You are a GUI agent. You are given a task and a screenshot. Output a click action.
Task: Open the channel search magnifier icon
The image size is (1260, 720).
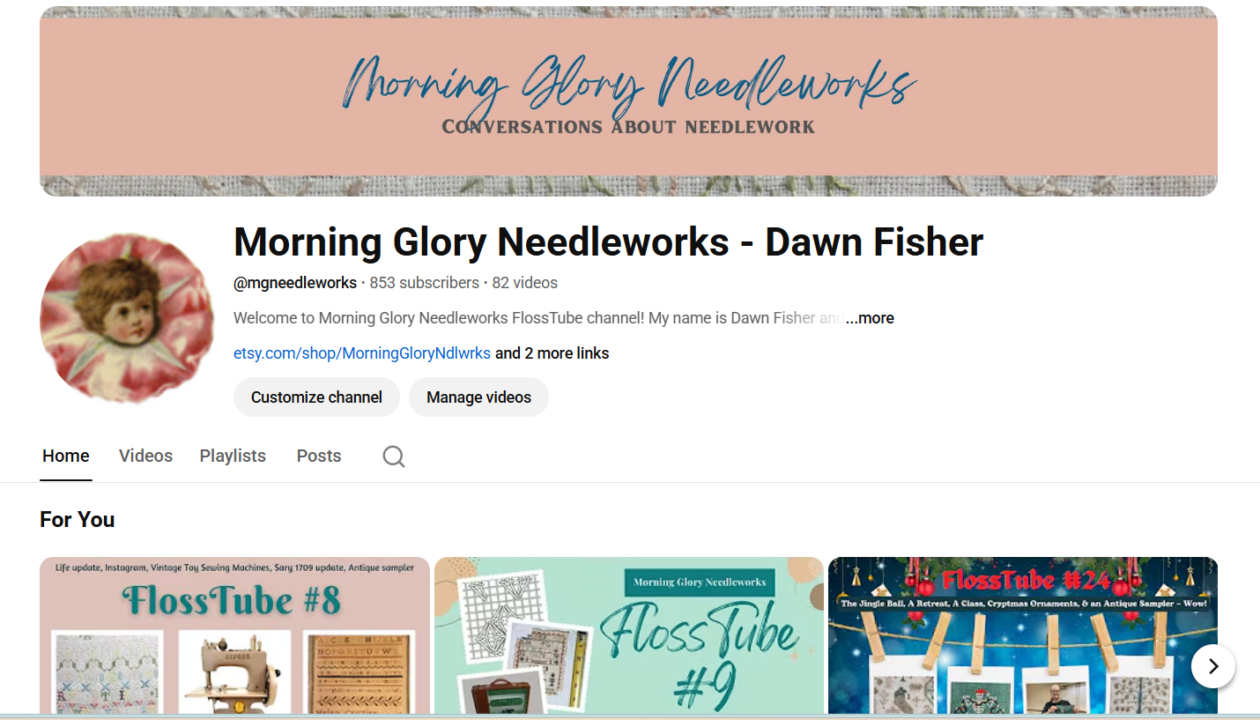[394, 456]
